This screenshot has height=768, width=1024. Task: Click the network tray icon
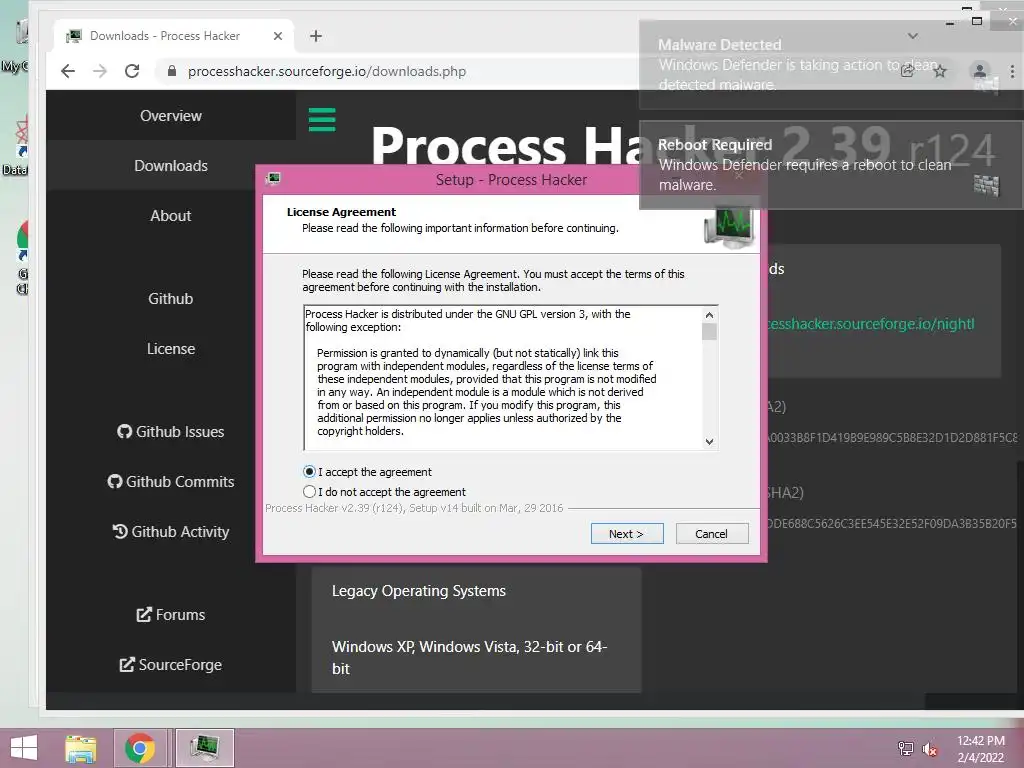(905, 748)
